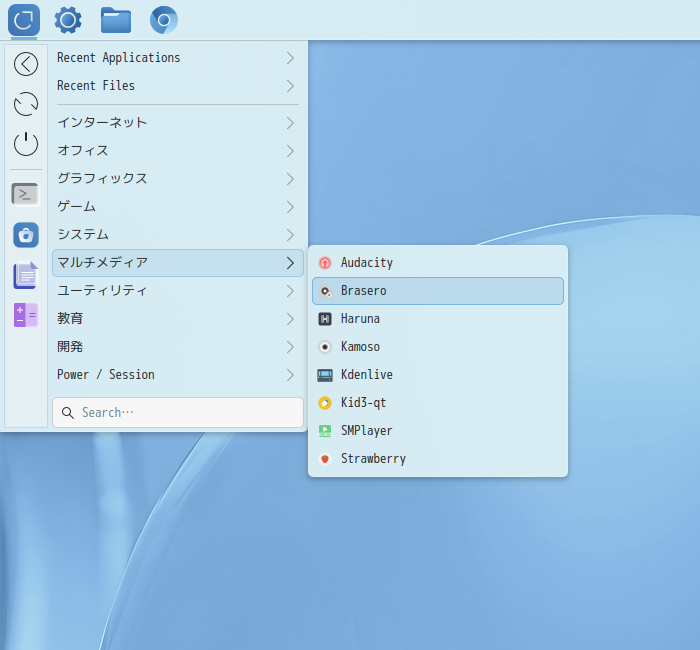Click the application Search field
This screenshot has width=700, height=650.
click(178, 412)
